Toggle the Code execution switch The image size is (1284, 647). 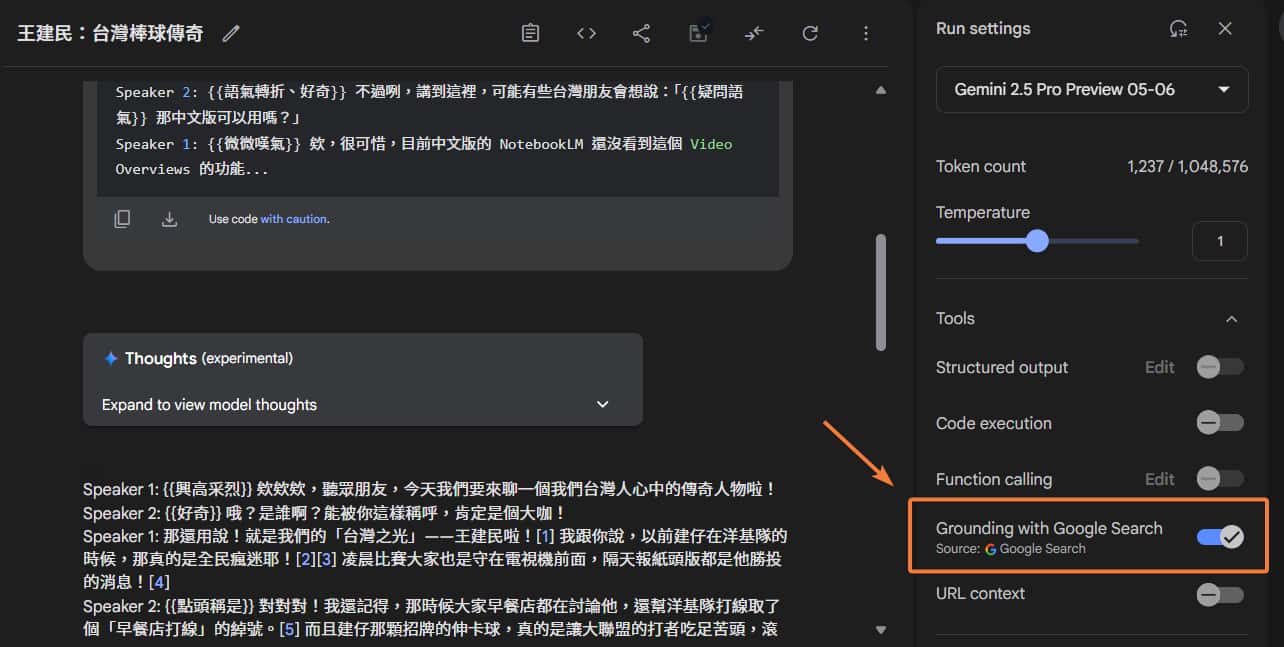point(1220,423)
